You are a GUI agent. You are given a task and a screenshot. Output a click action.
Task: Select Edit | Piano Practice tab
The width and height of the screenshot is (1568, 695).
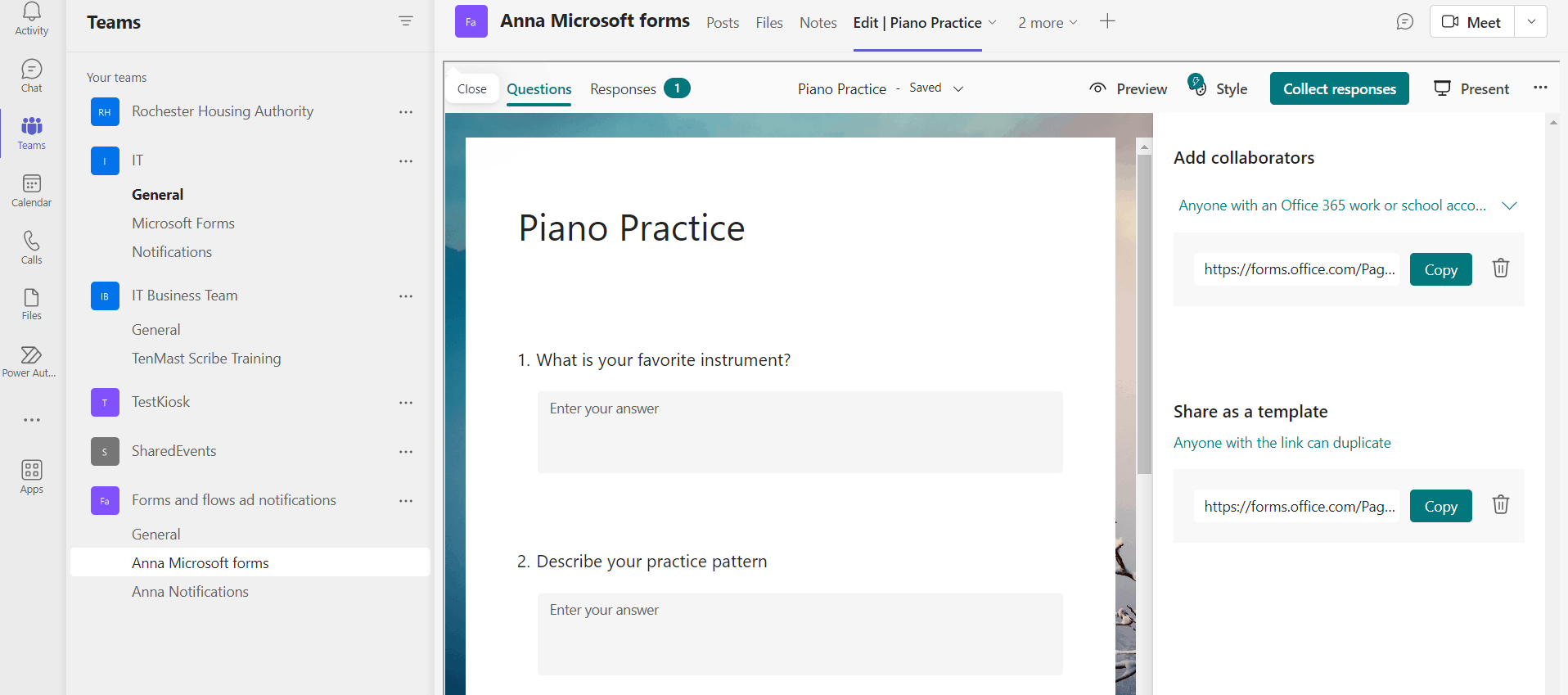point(917,23)
